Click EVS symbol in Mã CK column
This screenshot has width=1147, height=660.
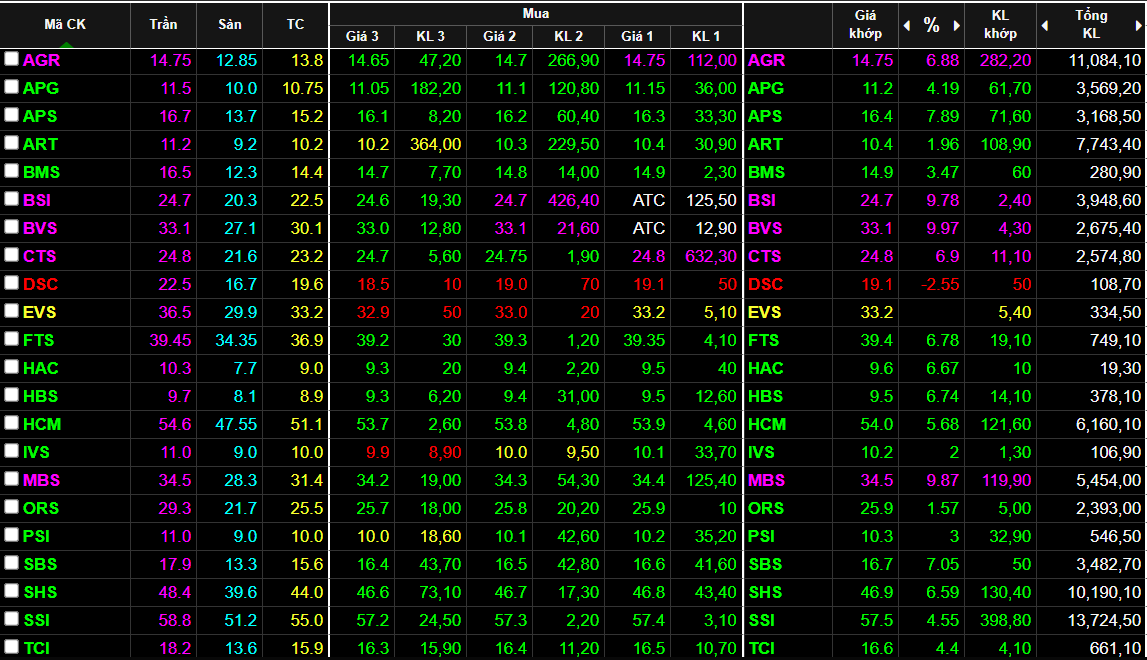40,312
